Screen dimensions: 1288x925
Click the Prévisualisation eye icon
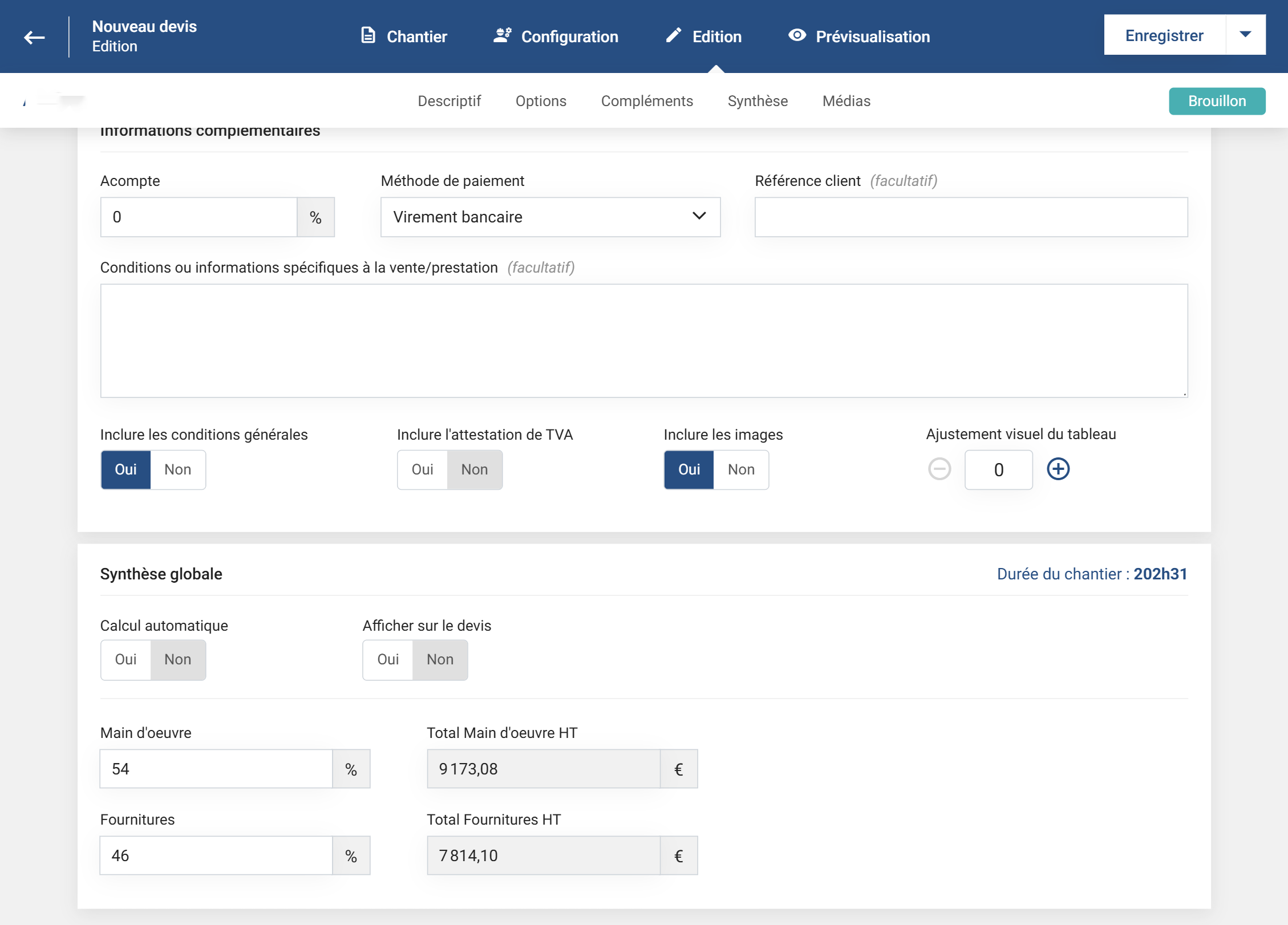[797, 35]
